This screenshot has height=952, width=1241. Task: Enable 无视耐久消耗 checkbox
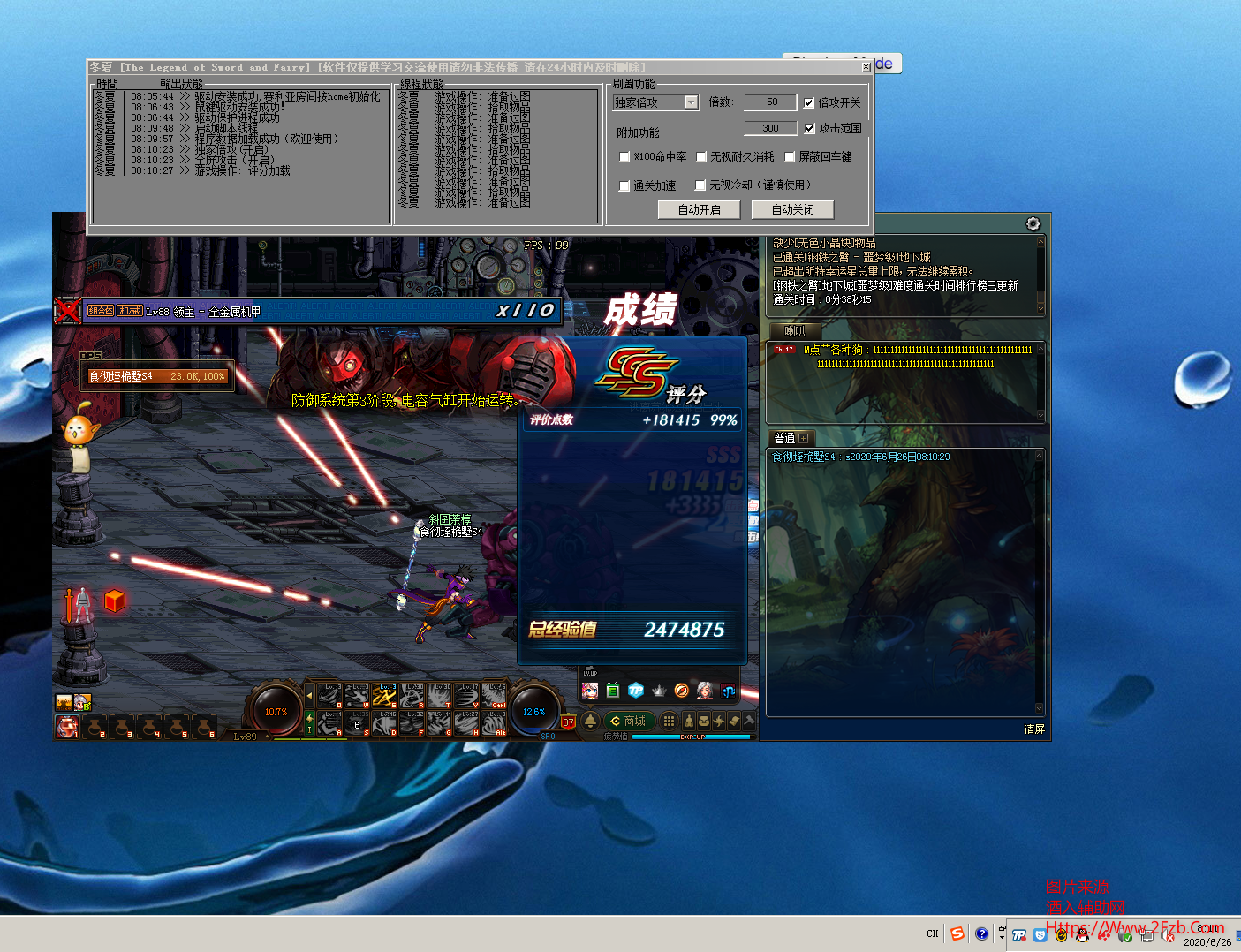coord(701,157)
